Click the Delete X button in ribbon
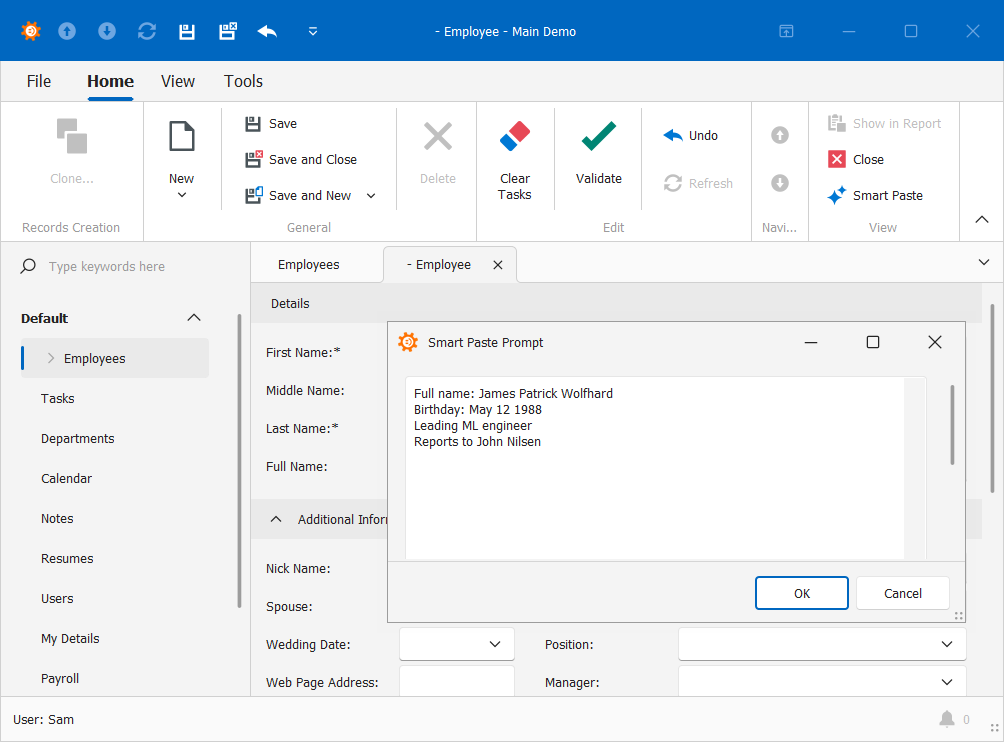The height and width of the screenshot is (742, 1004). [x=438, y=152]
